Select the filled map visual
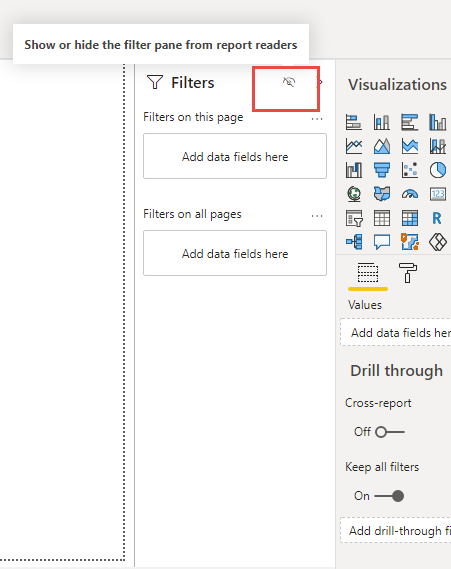This screenshot has width=451, height=569. 382,194
